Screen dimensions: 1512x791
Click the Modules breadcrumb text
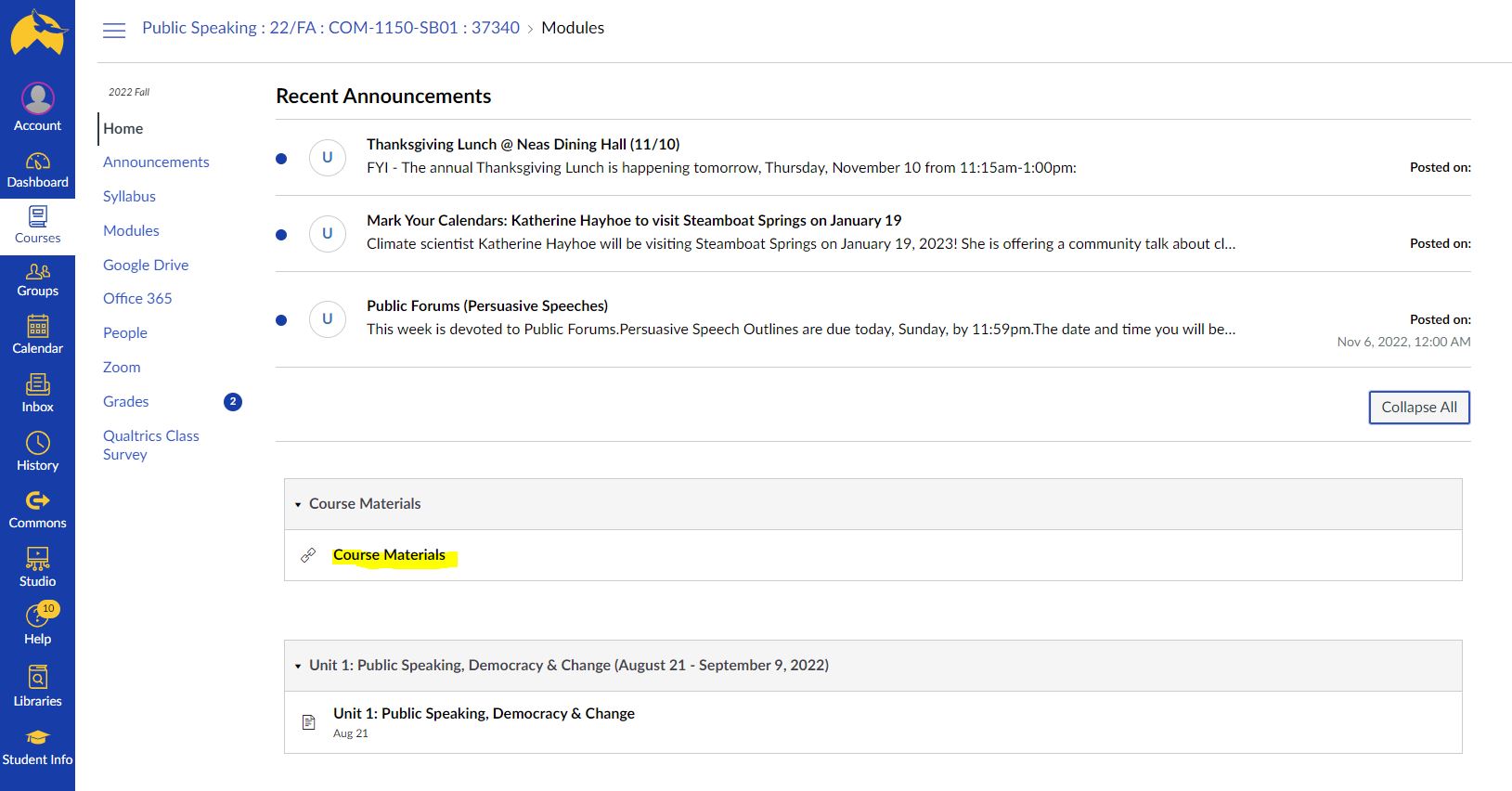(573, 28)
